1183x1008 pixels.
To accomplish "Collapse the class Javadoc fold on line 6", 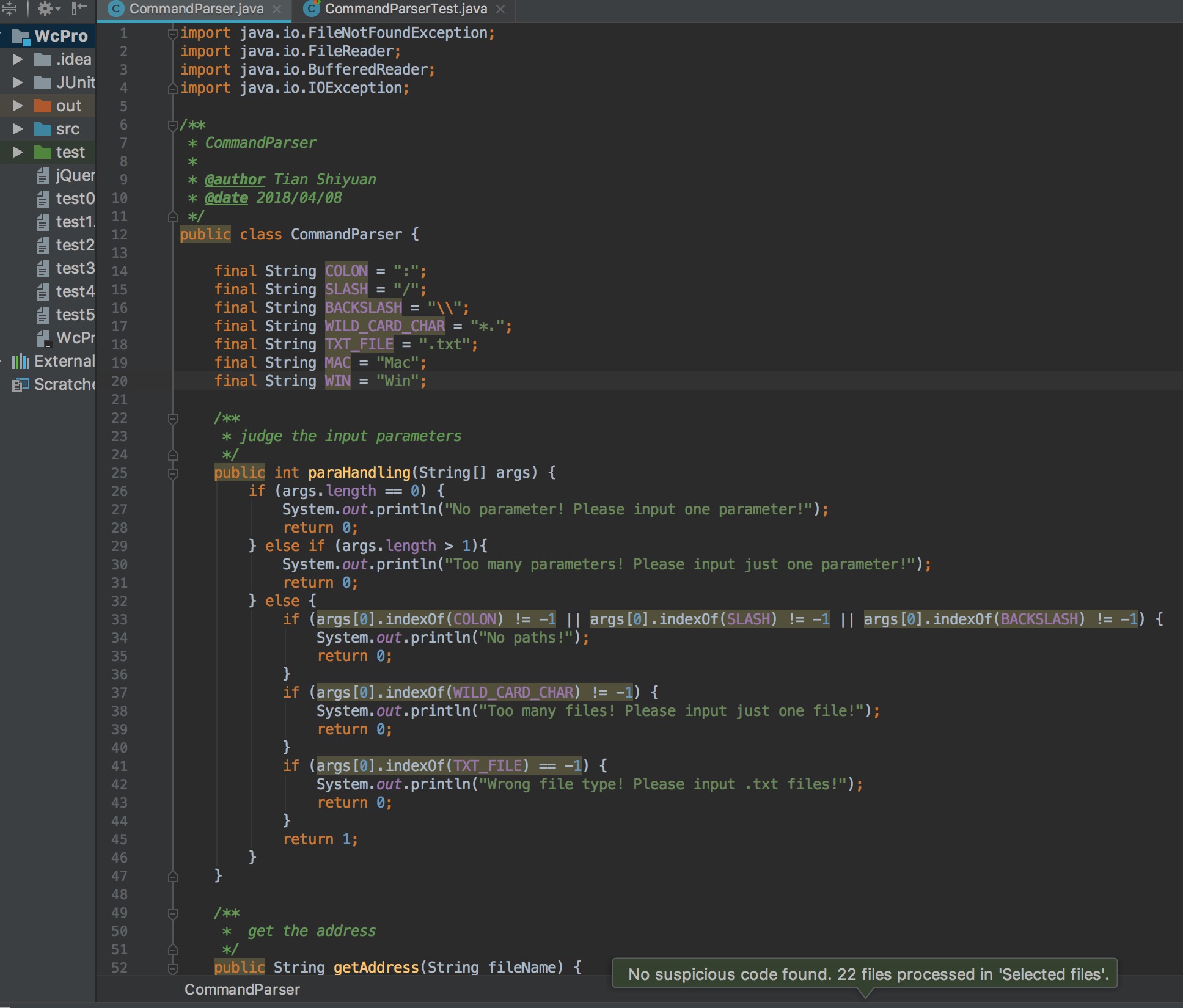I will [173, 126].
